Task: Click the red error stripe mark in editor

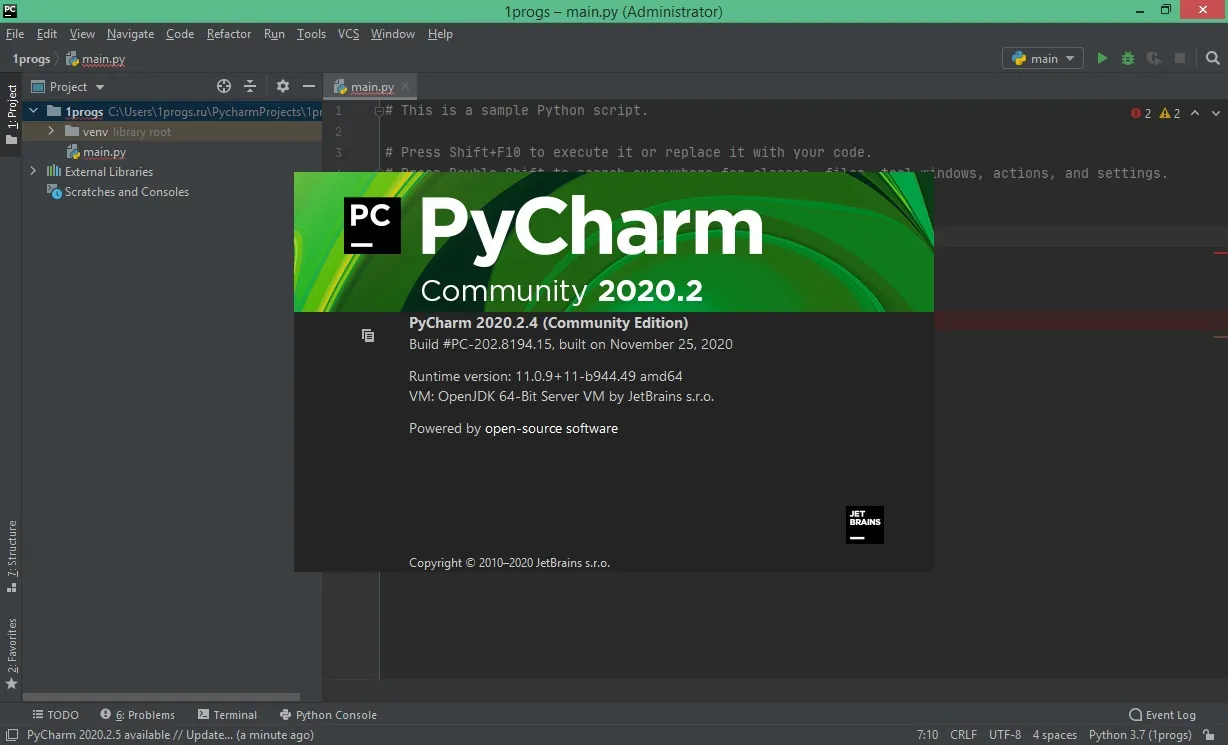Action: click(1221, 255)
